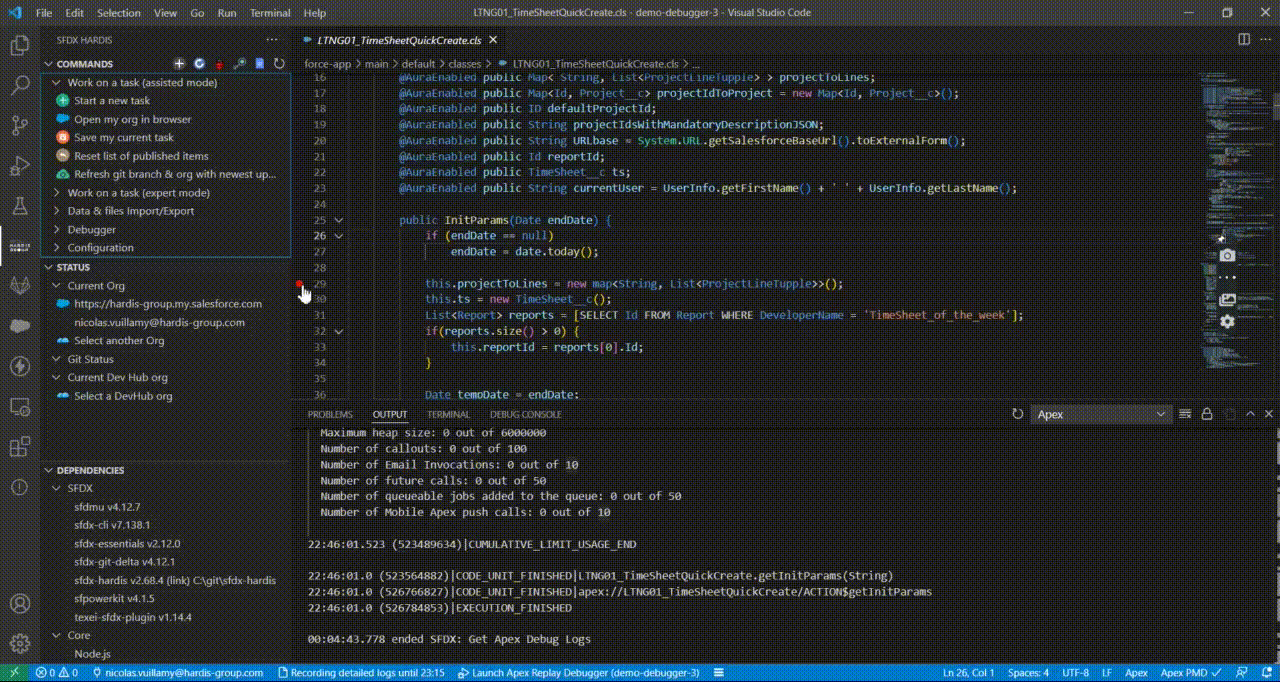
Task: Click Launch Apex Replay Debugger in status bar
Action: (x=578, y=673)
